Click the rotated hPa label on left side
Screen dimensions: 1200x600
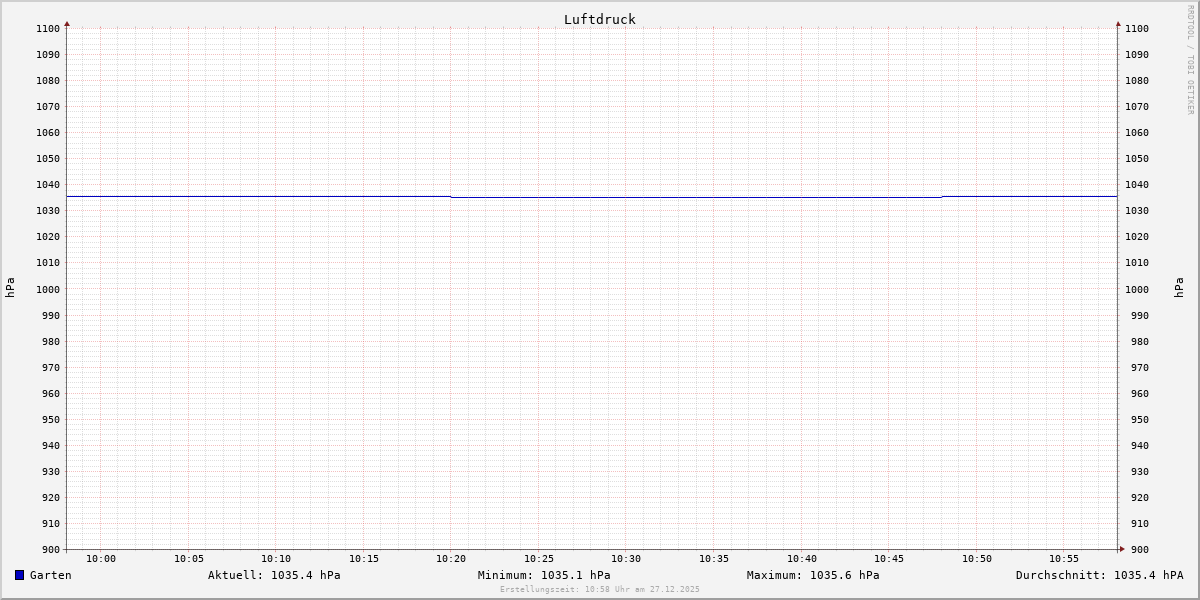[10, 288]
